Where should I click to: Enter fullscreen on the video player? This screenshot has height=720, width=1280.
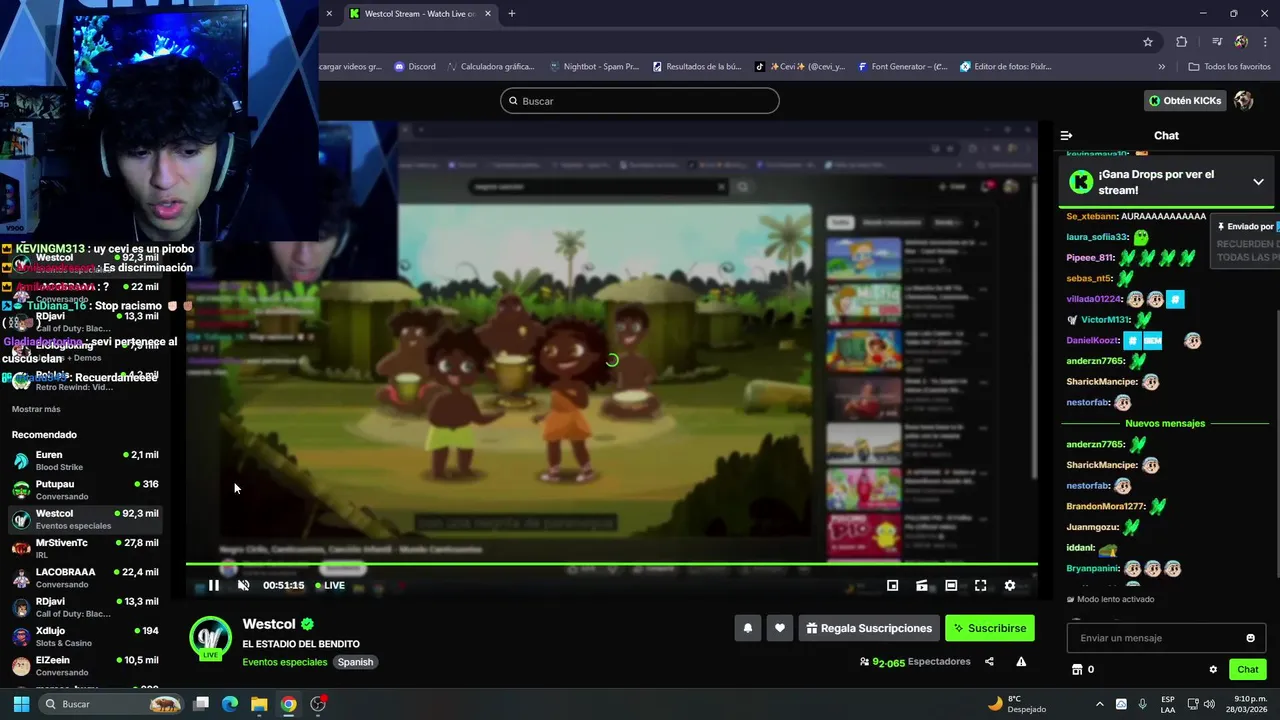tap(980, 585)
